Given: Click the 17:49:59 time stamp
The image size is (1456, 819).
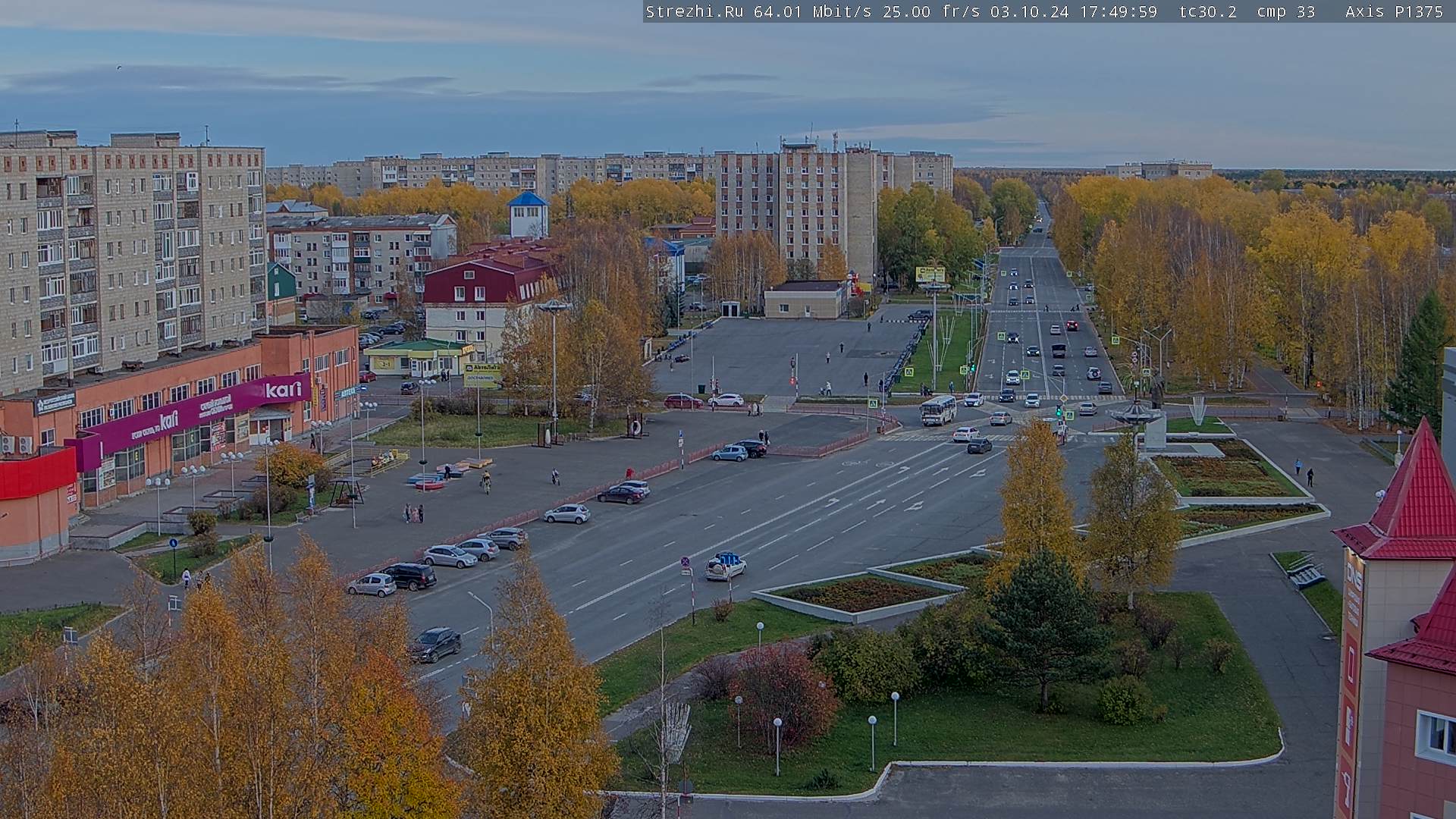Looking at the screenshot, I should click(x=1118, y=11).
